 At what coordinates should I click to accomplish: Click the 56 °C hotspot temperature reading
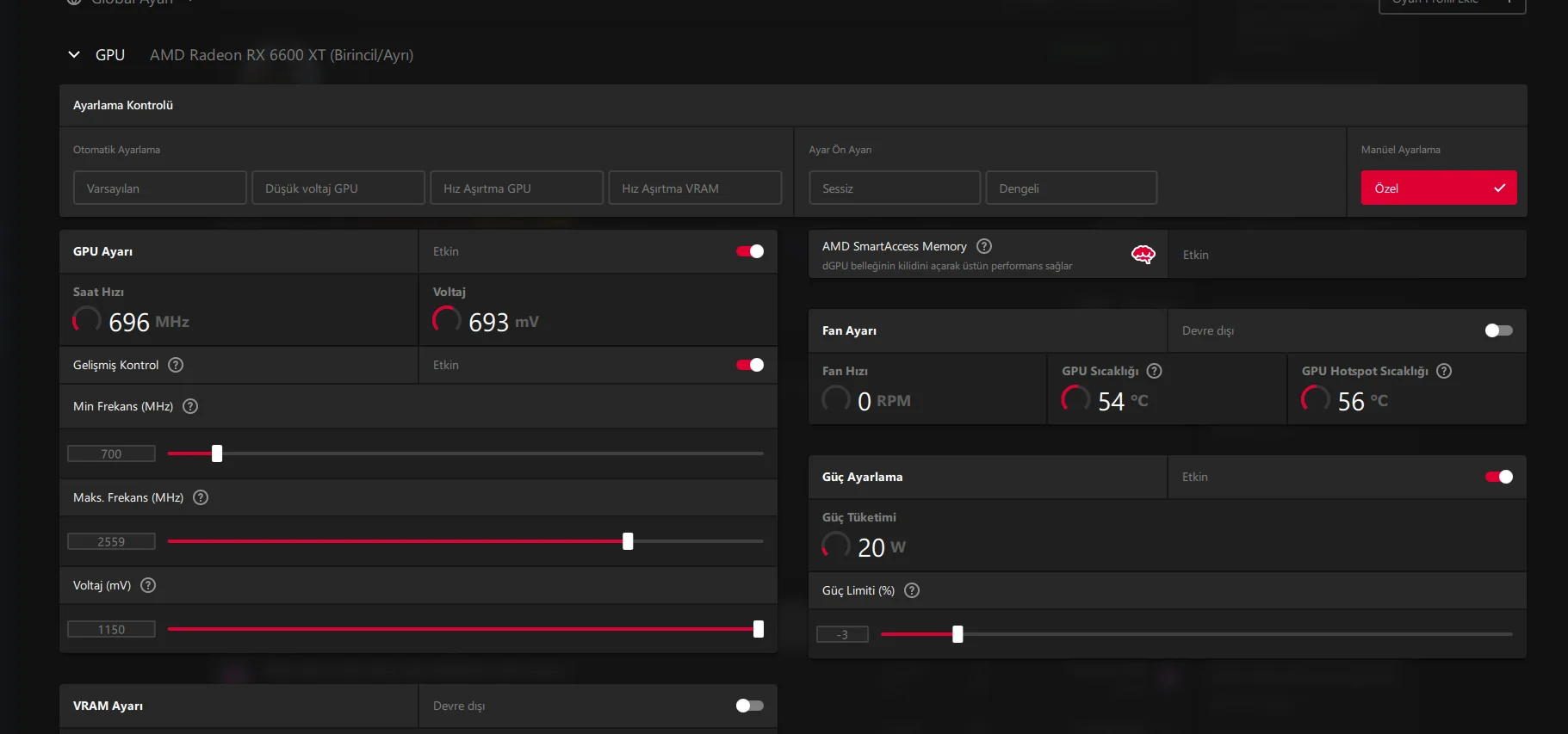click(1363, 401)
